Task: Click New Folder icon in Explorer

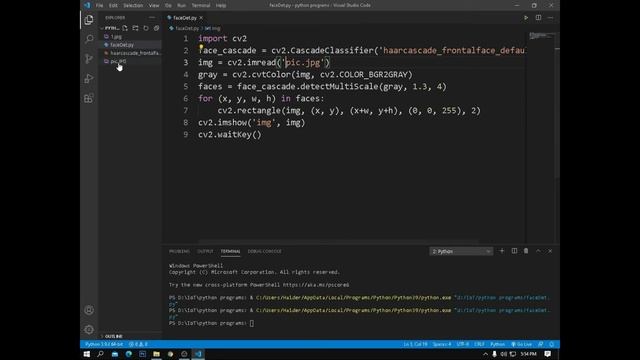Action: click(135, 28)
